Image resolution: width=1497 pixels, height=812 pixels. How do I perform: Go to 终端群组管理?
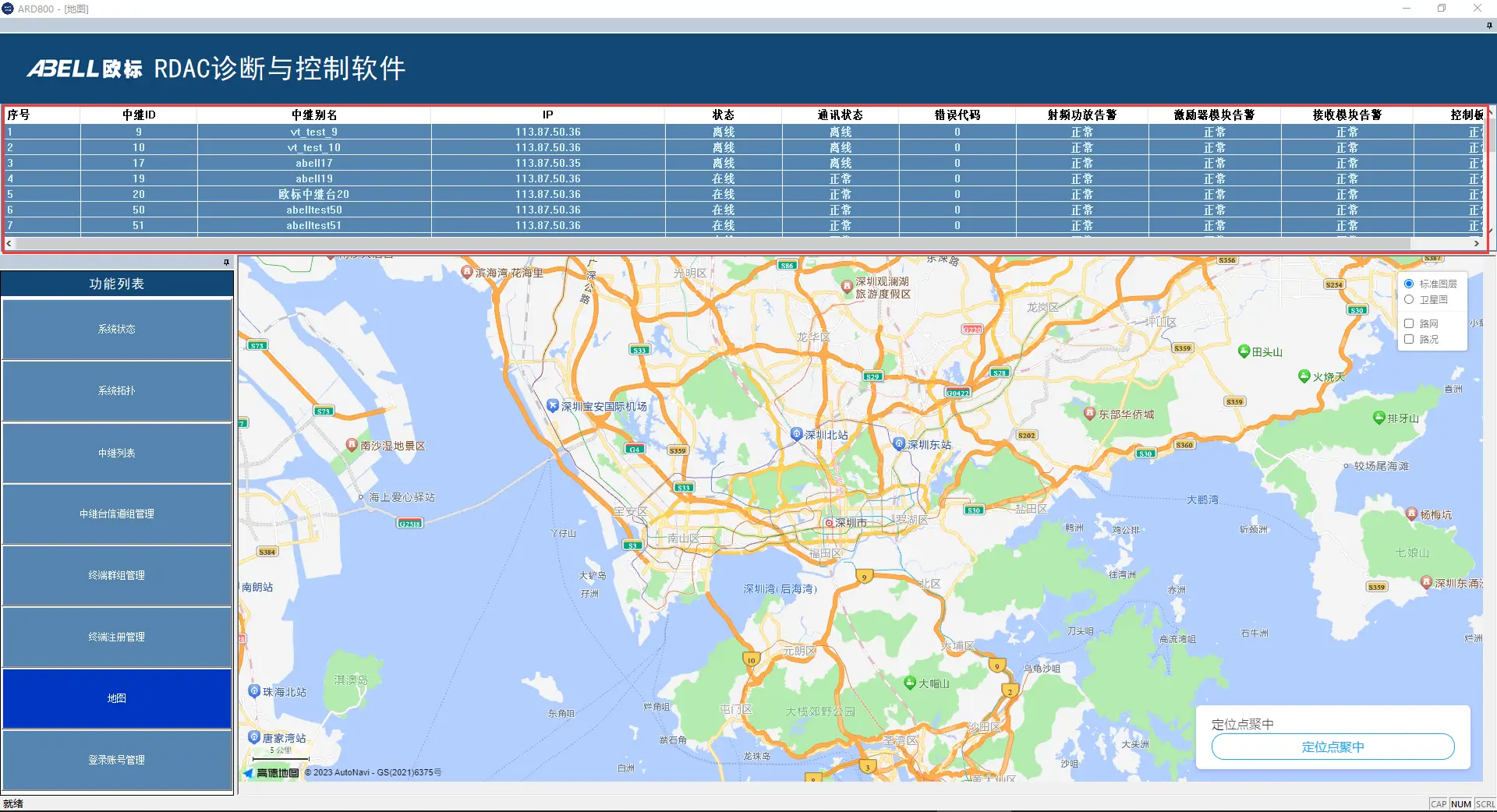pyautogui.click(x=117, y=575)
